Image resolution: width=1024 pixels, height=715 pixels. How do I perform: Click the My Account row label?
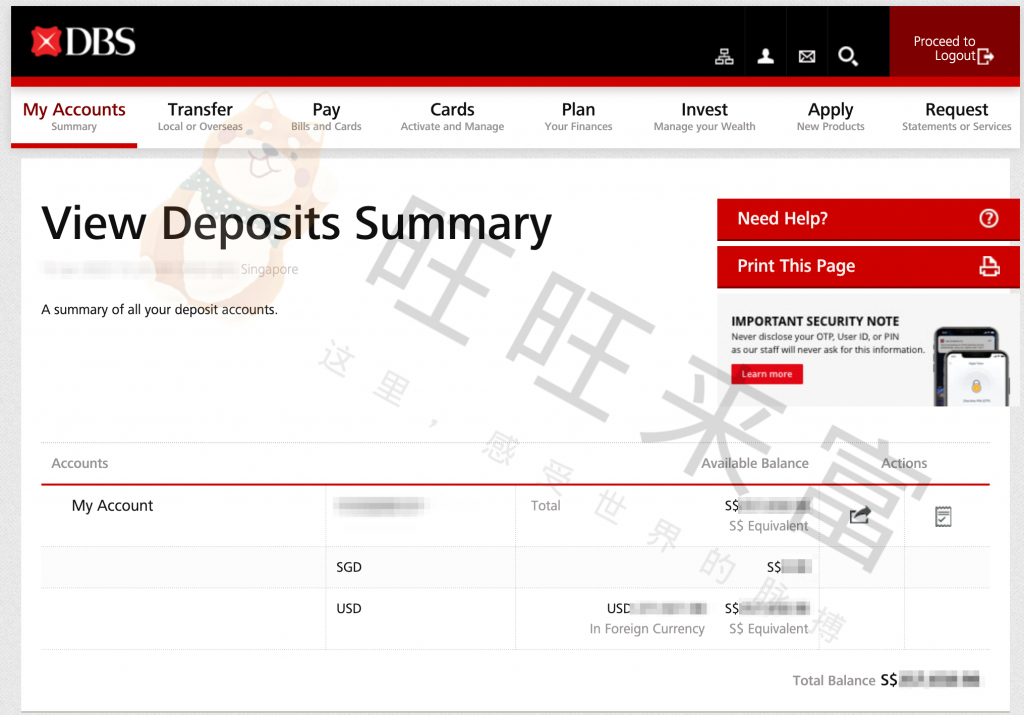coord(112,505)
